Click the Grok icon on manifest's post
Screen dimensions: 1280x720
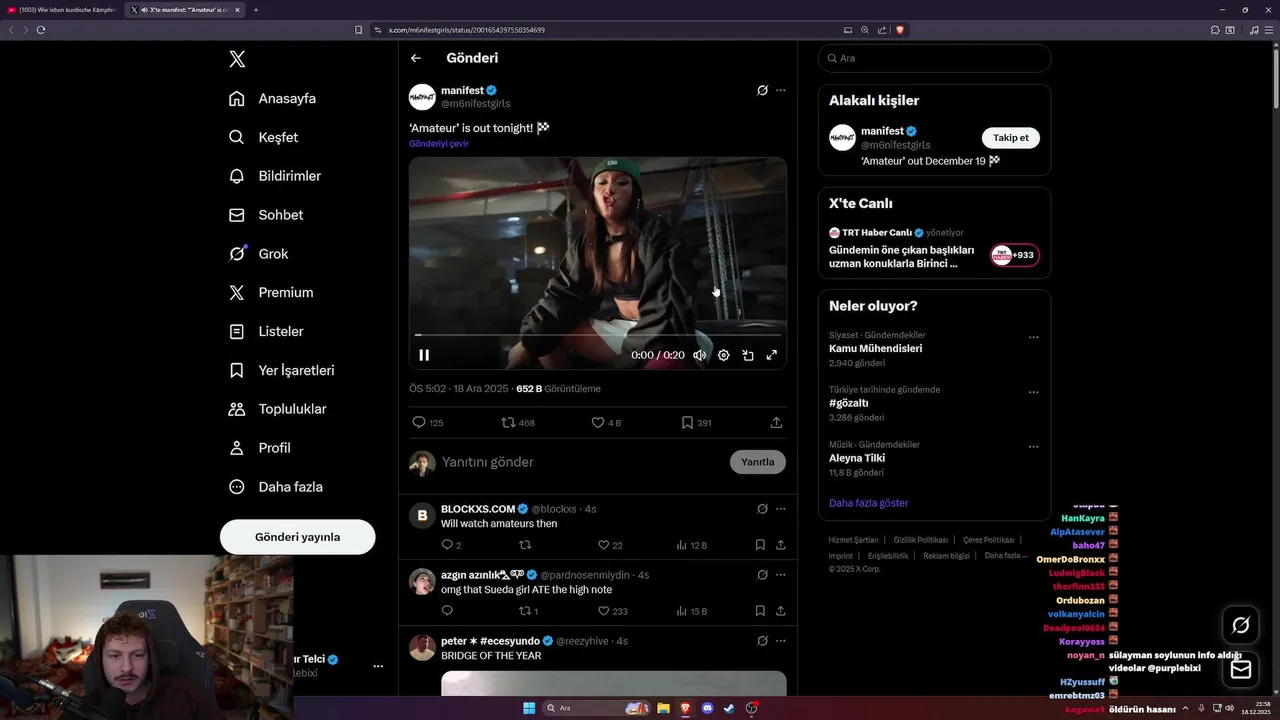tap(762, 90)
